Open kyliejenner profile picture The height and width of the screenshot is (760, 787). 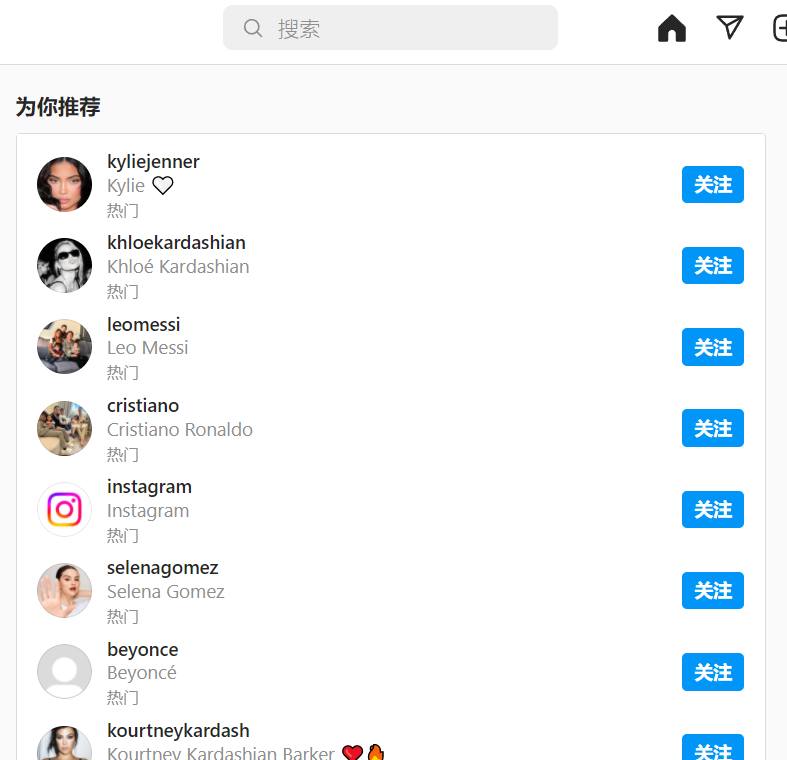point(64,184)
